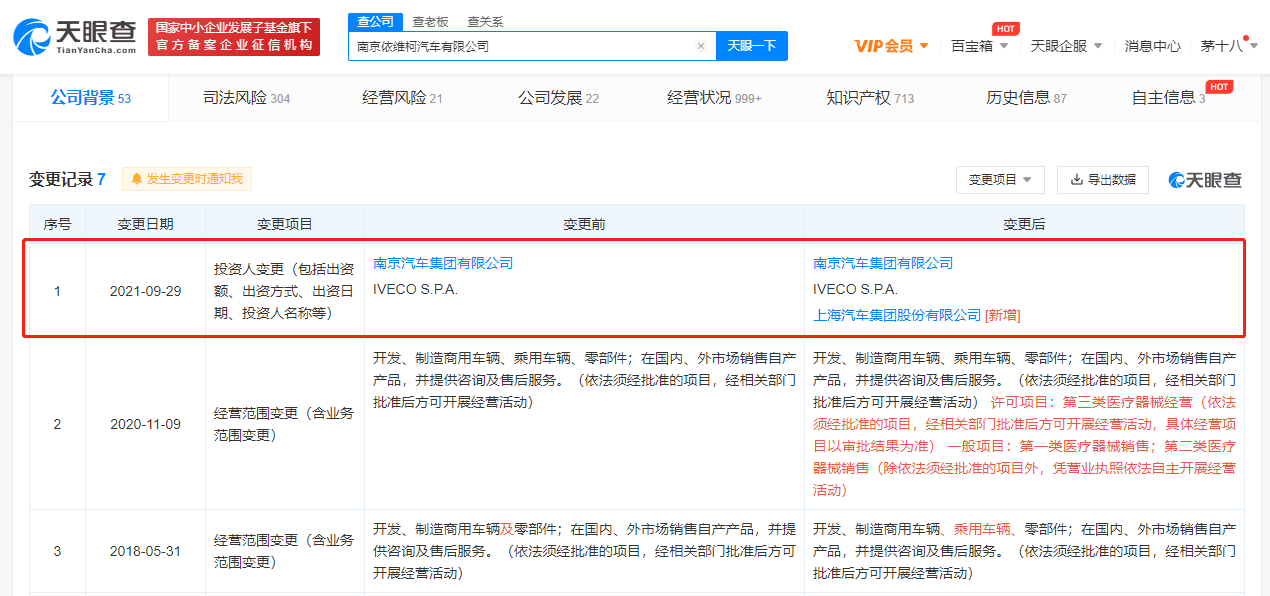Viewport: 1270px width, 596px height.
Task: Click the download icon on export data button
Action: (1076, 180)
